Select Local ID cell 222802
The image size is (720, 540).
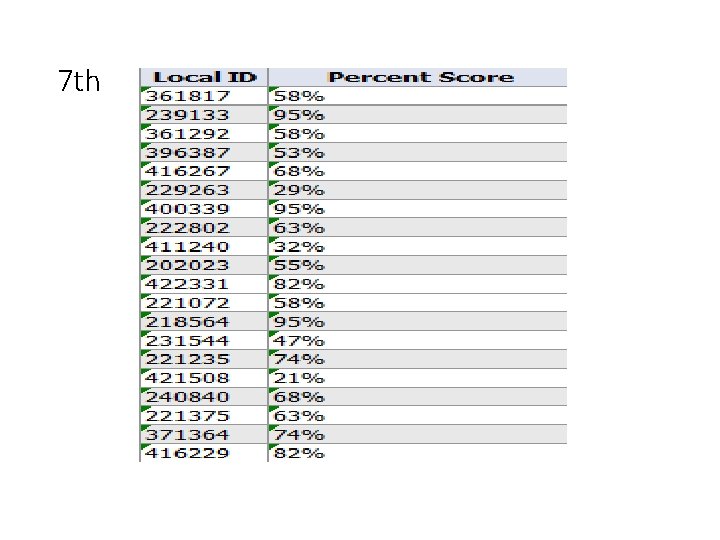pyautogui.click(x=204, y=228)
